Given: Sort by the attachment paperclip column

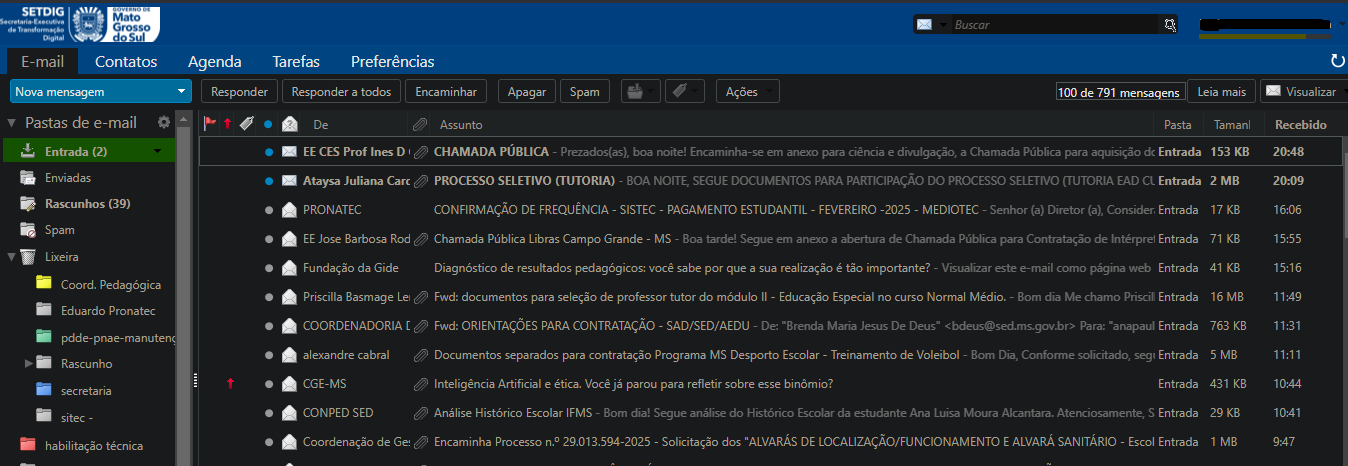Looking at the screenshot, I should [x=420, y=125].
